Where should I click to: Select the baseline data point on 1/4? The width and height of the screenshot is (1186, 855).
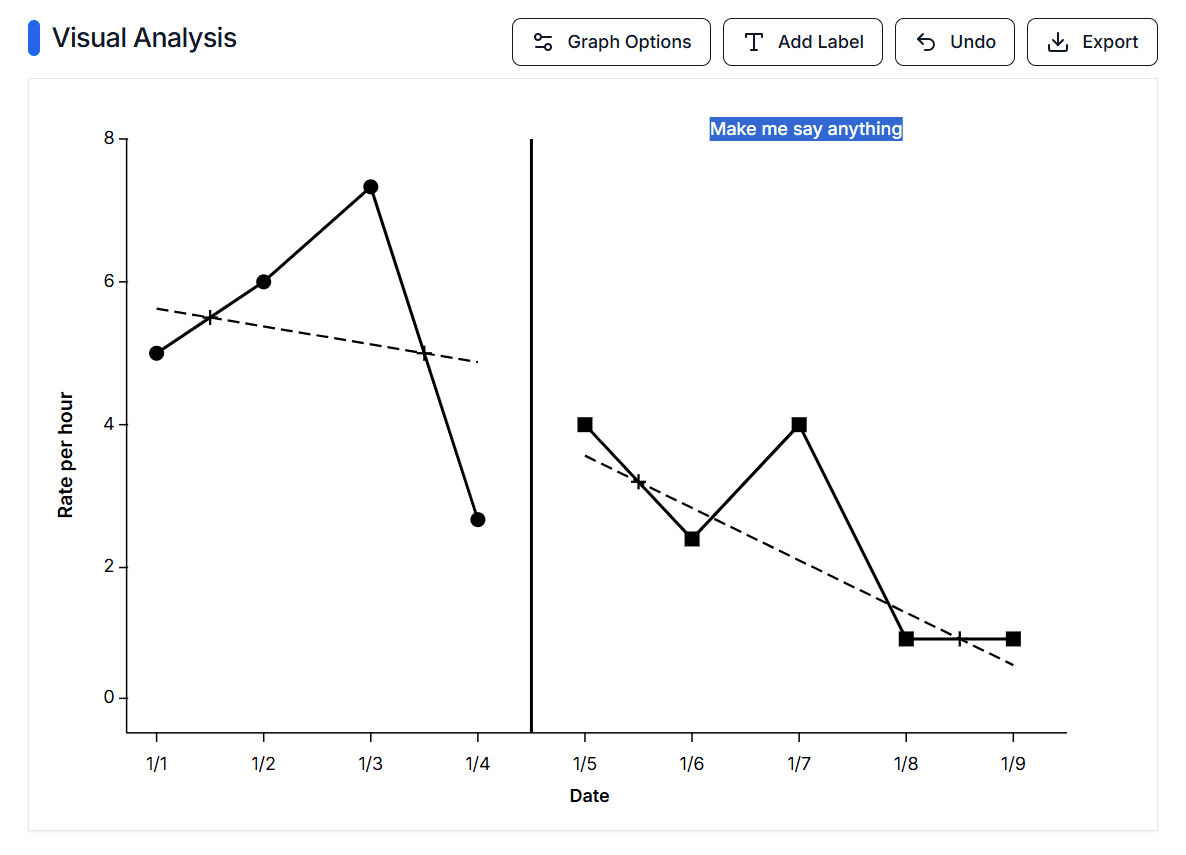click(478, 520)
